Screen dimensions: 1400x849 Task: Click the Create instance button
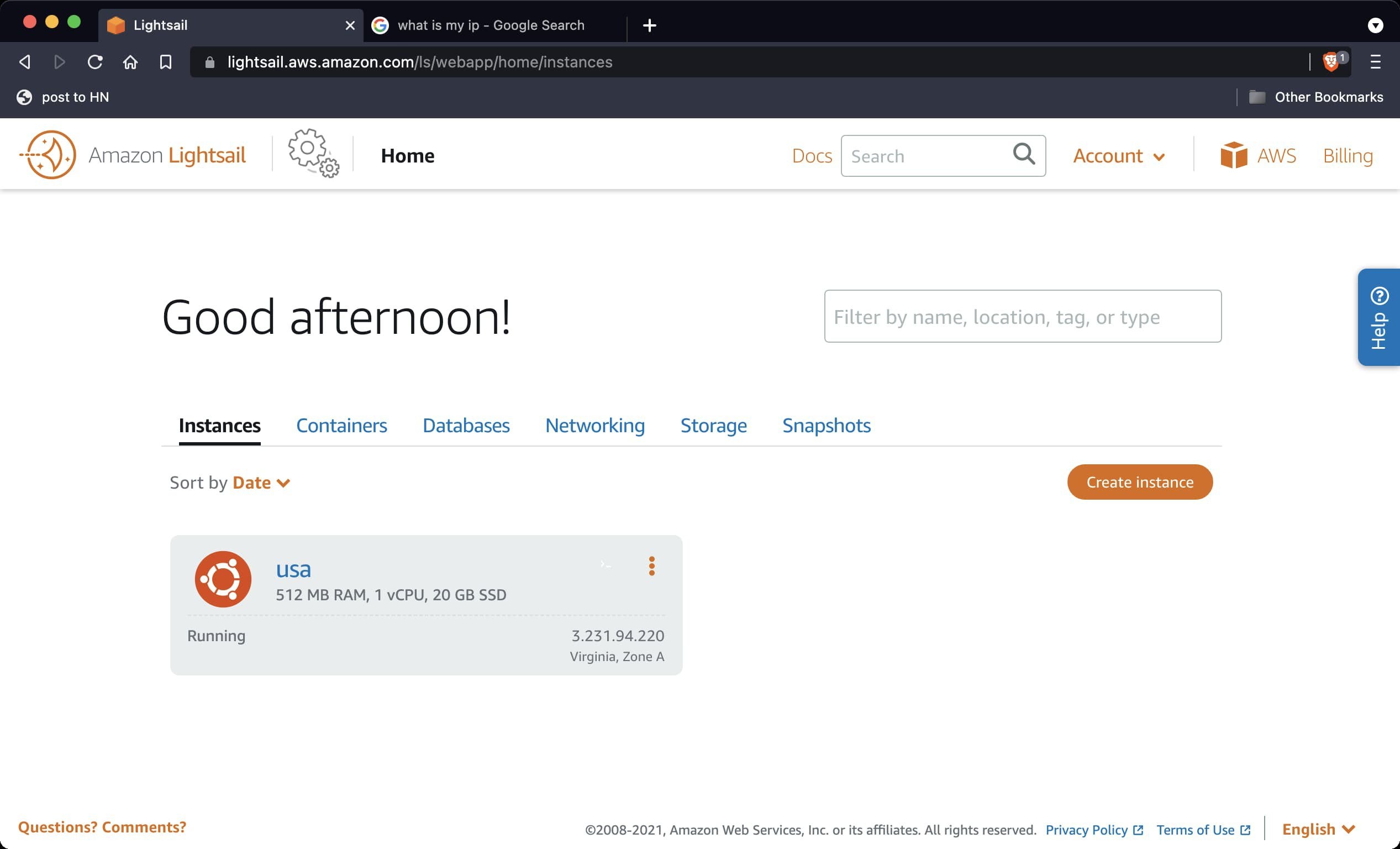(x=1139, y=482)
